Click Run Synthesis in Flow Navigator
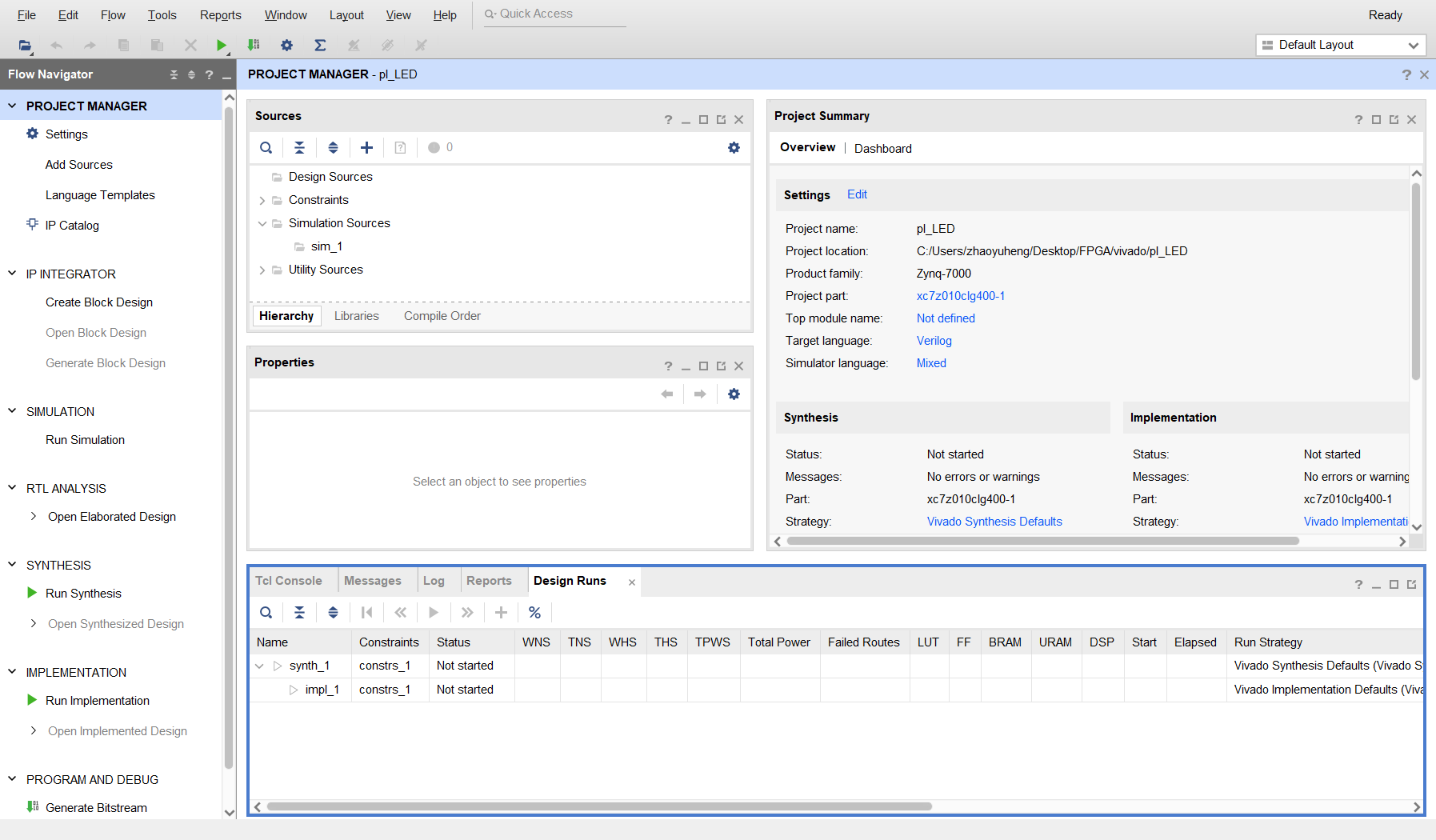Screen dimensions: 1436x840 click(x=83, y=594)
